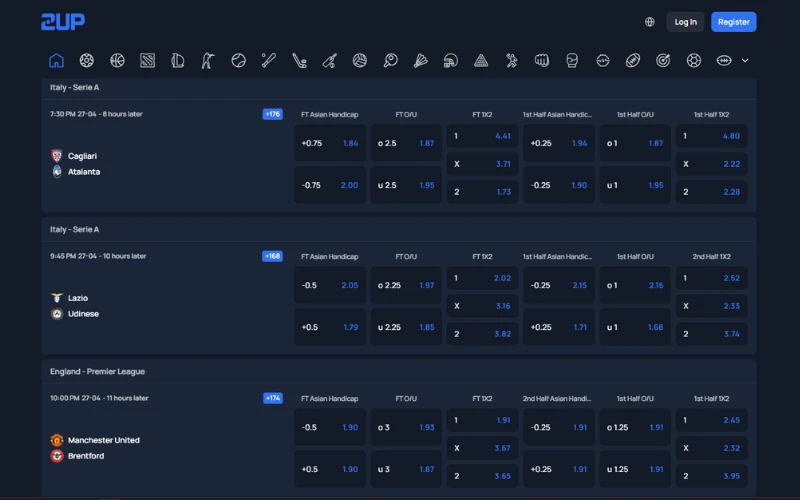
Task: Pick Udinese +0.5 handicap at 1.79
Action: (x=330, y=327)
